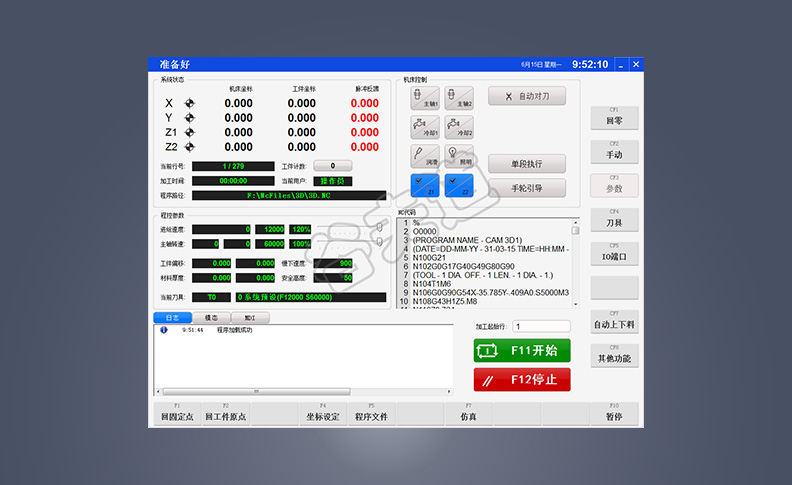Screen dimensions: 792x485
Task: Click the X axis zeroing icon
Action: (x=189, y=103)
